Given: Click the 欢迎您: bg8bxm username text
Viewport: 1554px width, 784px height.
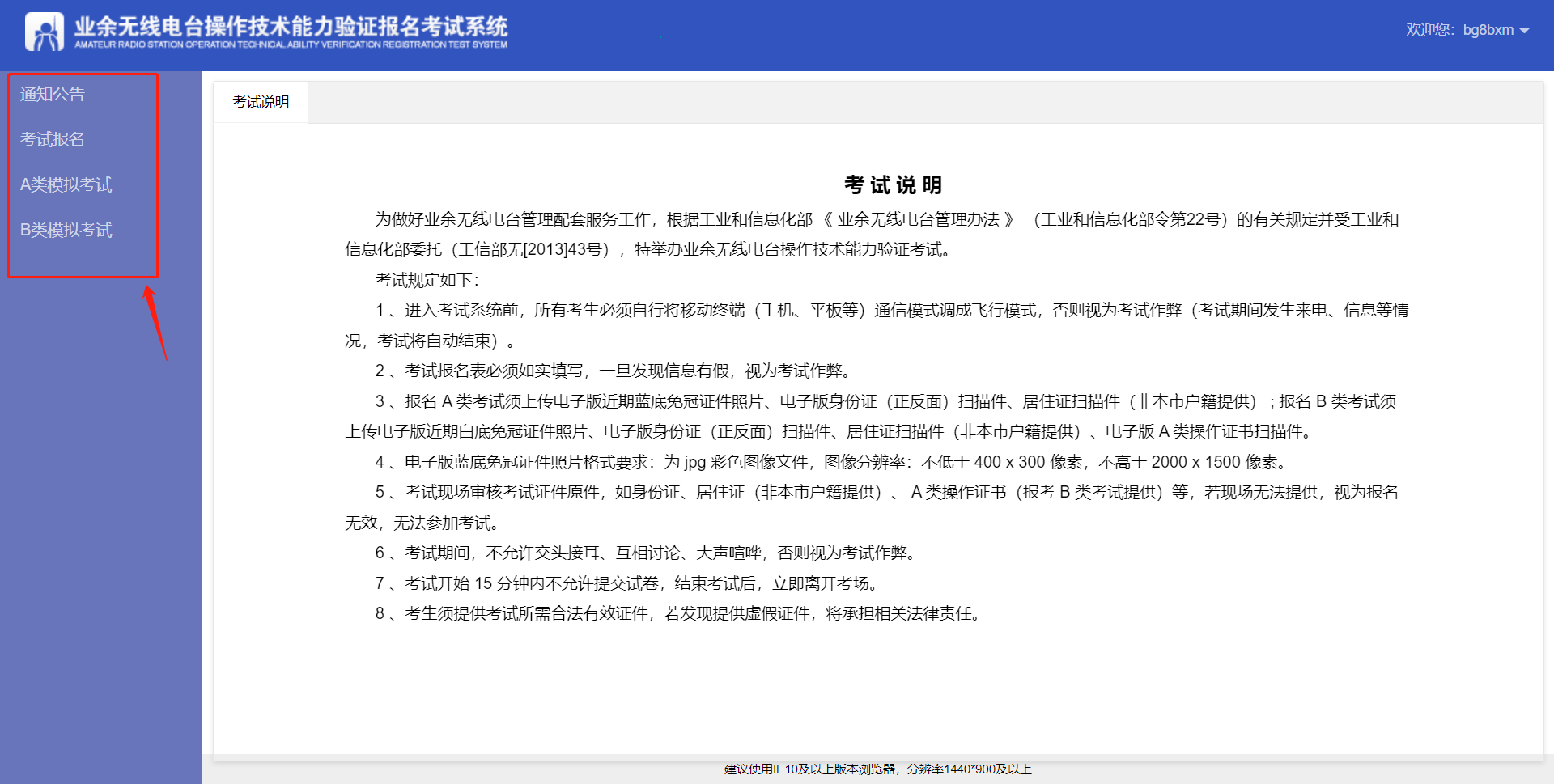Looking at the screenshot, I should point(1459,30).
